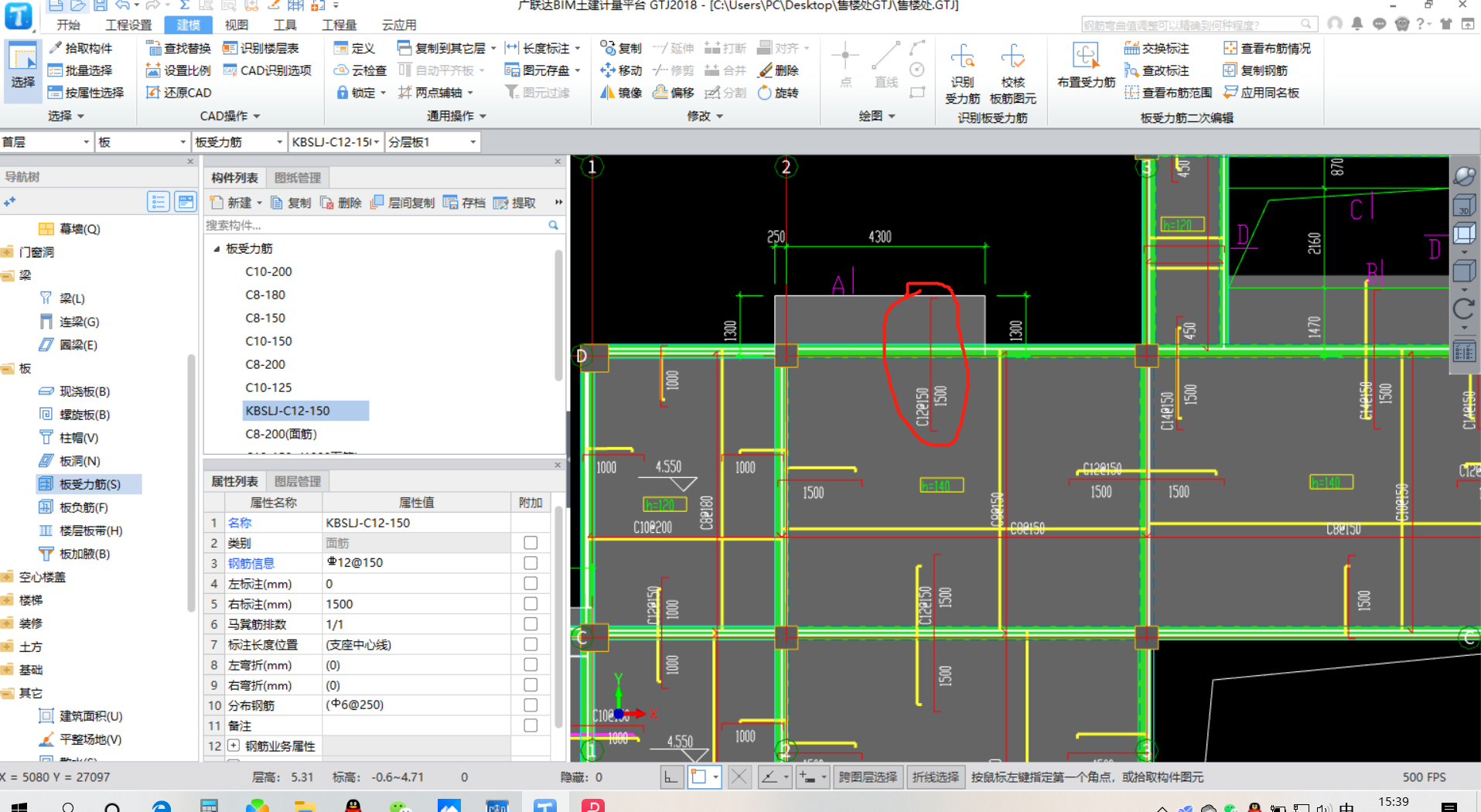Open the KBSLJ-C12-150 component dropdown
The width and height of the screenshot is (1481, 812).
pyautogui.click(x=336, y=142)
